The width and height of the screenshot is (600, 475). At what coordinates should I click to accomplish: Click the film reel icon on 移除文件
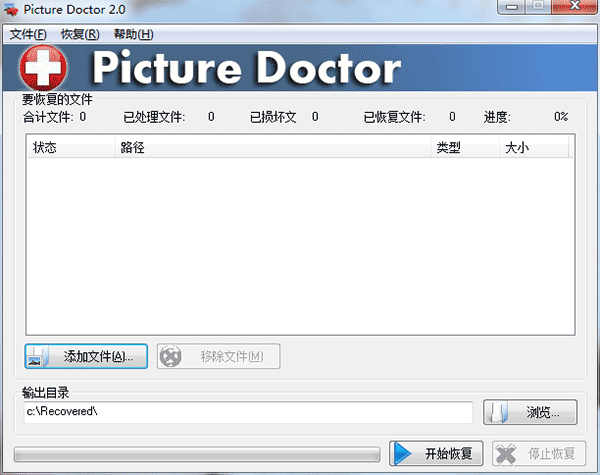pyautogui.click(x=172, y=357)
